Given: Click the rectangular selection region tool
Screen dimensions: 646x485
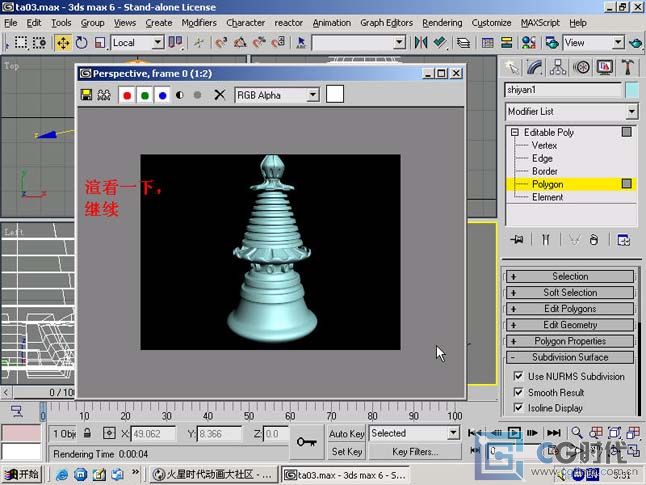Looking at the screenshot, I should [x=21, y=43].
